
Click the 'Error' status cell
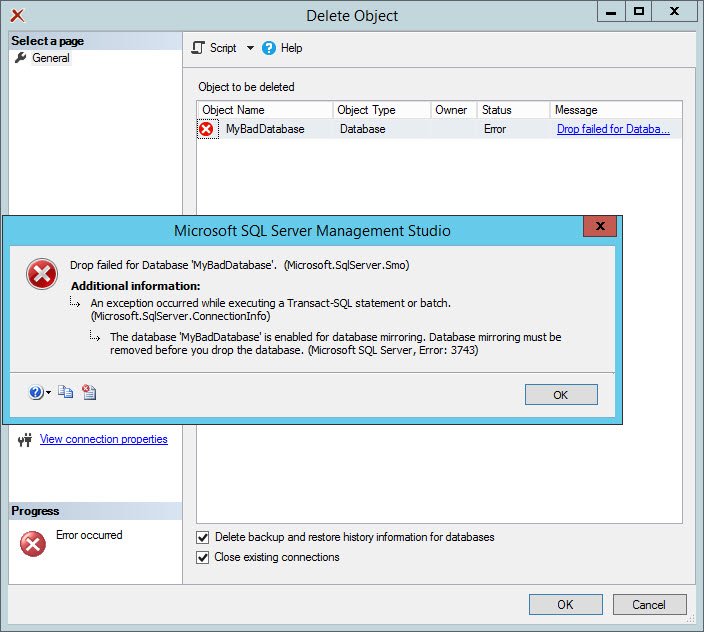click(495, 129)
